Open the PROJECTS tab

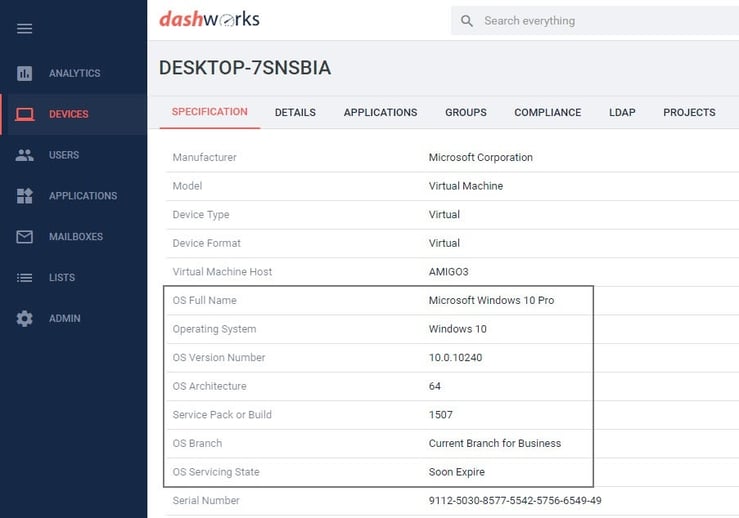click(x=689, y=113)
